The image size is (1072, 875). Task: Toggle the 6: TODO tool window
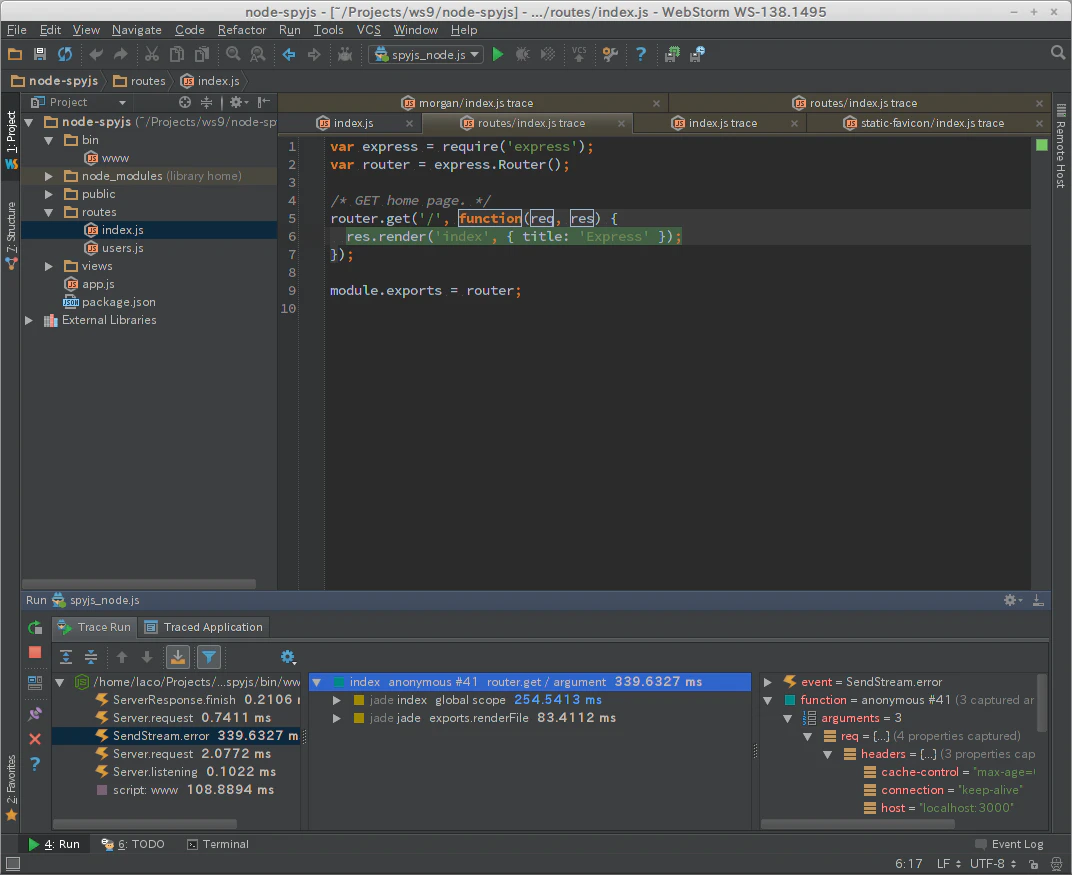pyautogui.click(x=133, y=844)
